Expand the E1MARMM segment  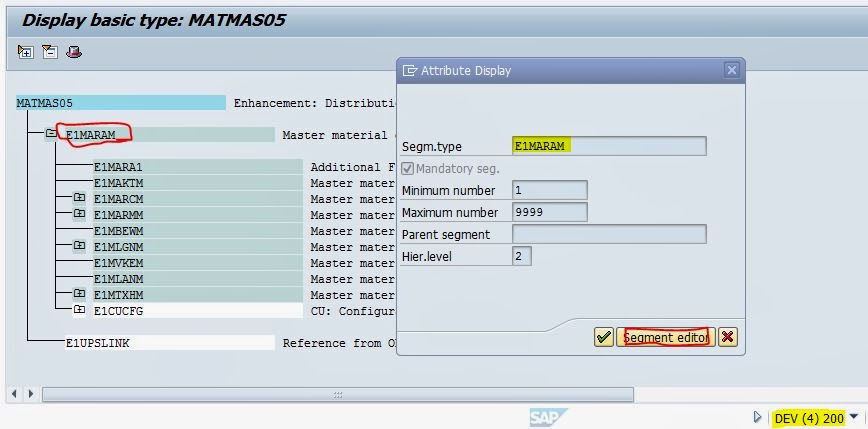(x=79, y=213)
